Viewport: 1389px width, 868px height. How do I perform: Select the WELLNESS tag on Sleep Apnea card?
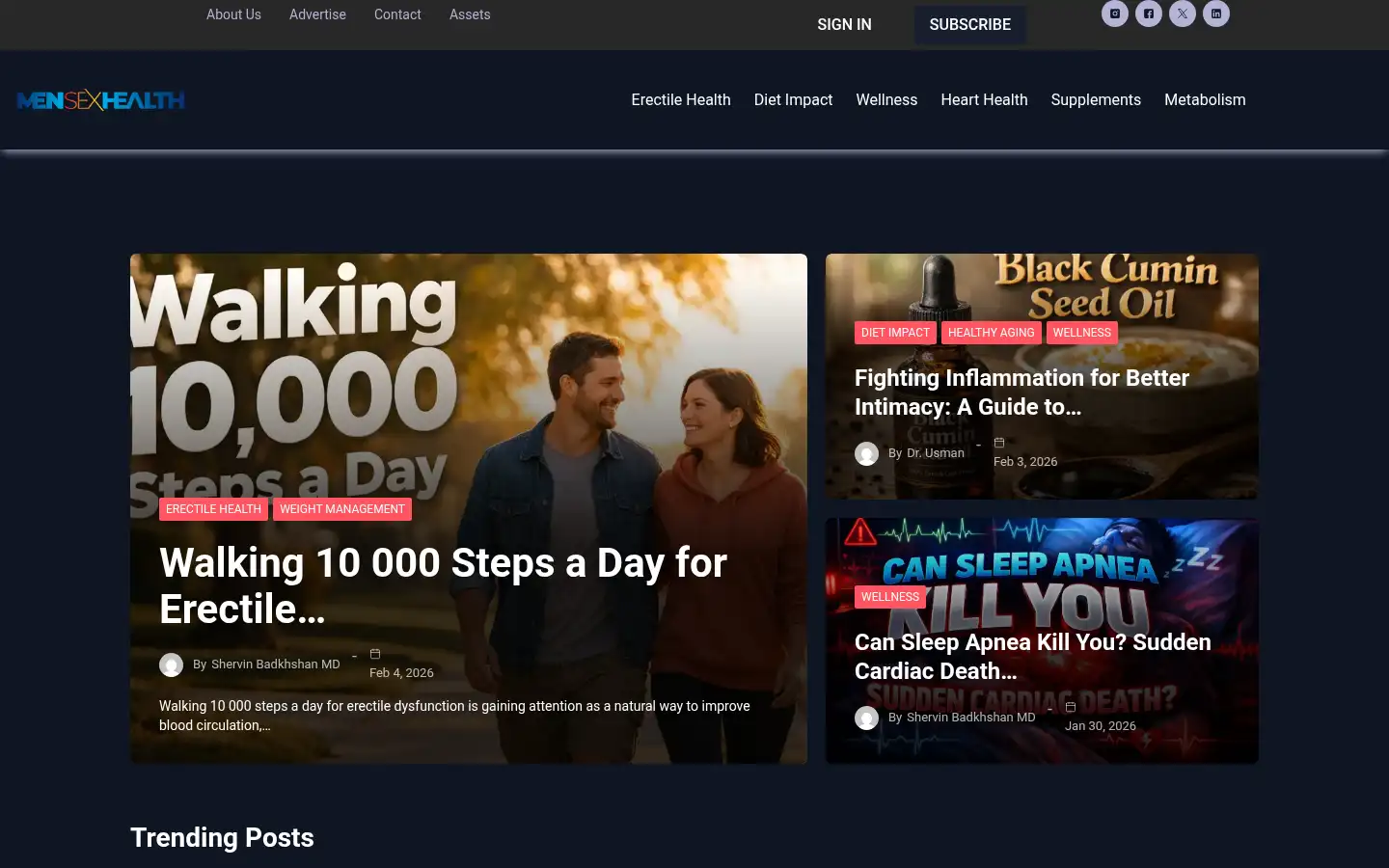(890, 597)
